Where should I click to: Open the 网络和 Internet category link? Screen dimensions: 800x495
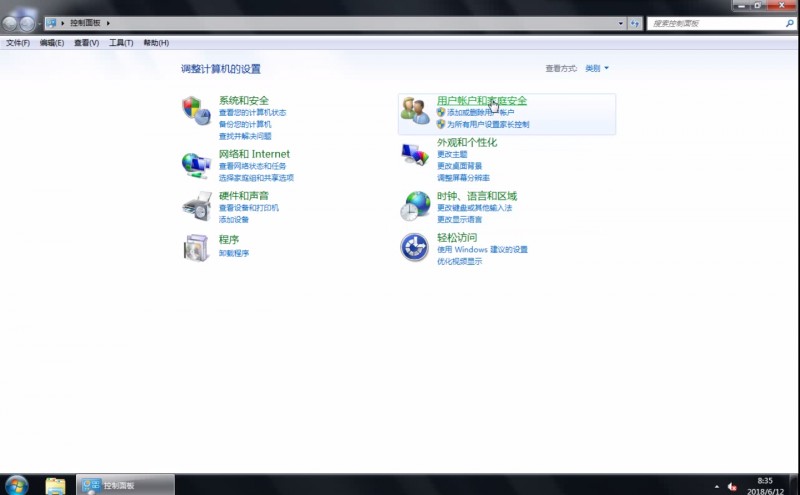254,154
